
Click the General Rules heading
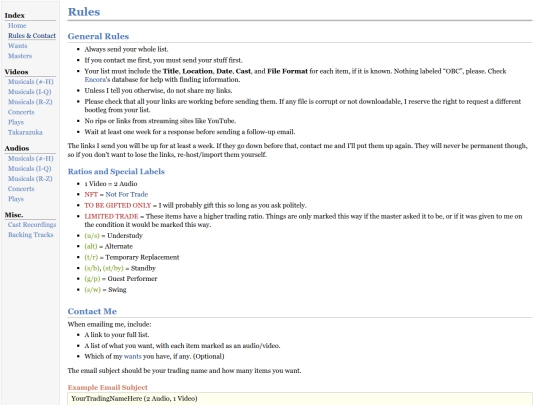click(x=98, y=36)
